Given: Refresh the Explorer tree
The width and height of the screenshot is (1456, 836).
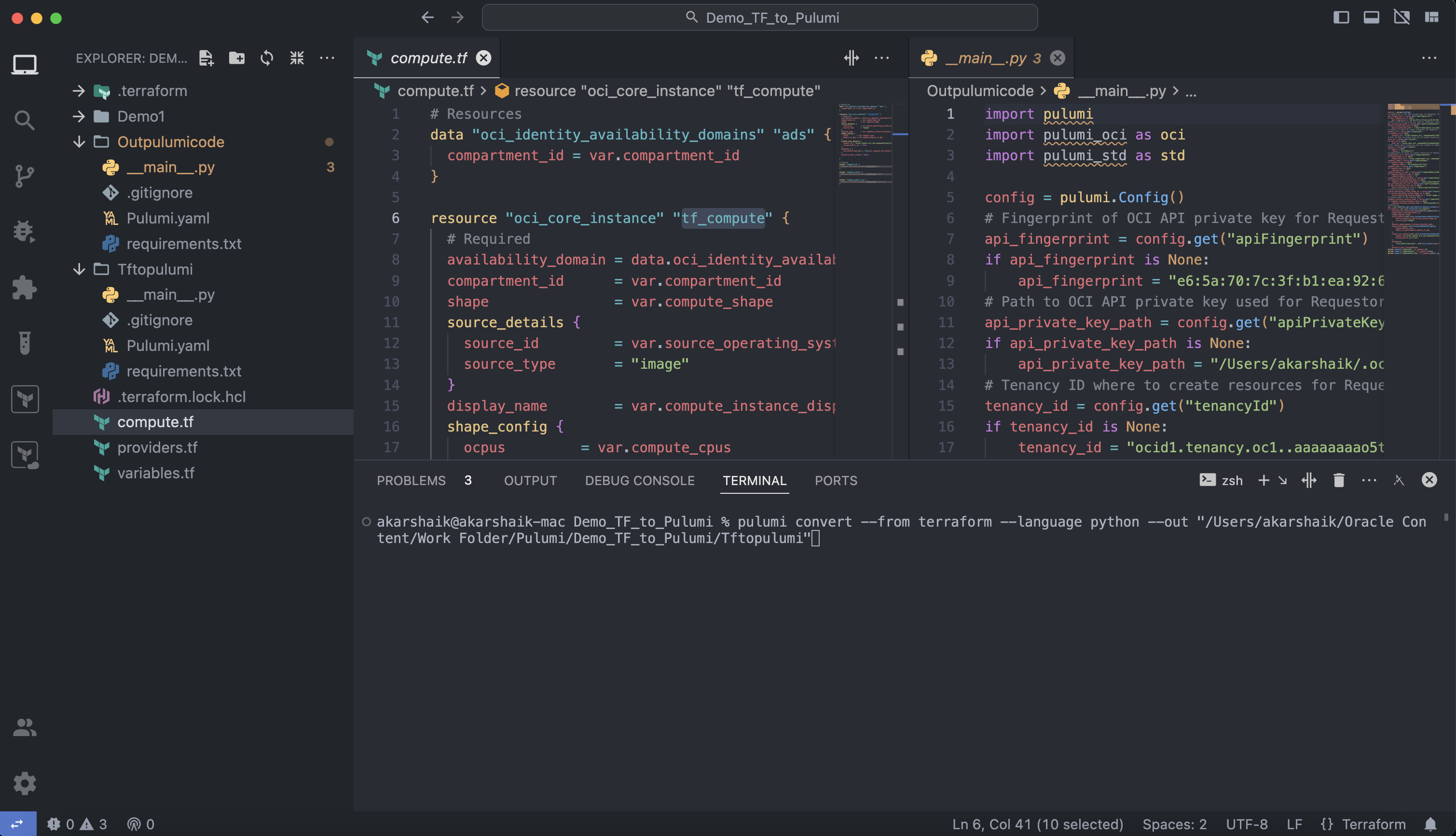Looking at the screenshot, I should pyautogui.click(x=267, y=58).
